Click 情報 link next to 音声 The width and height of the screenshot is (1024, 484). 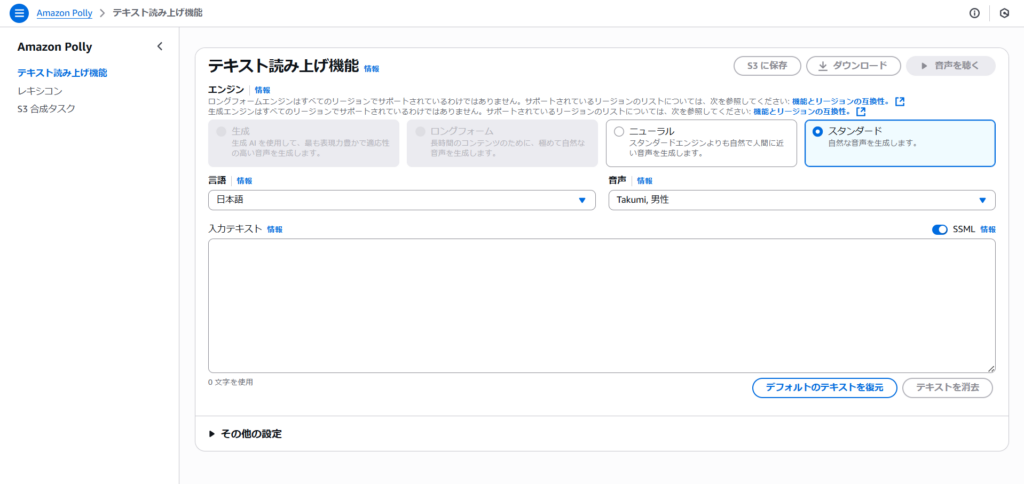point(645,181)
